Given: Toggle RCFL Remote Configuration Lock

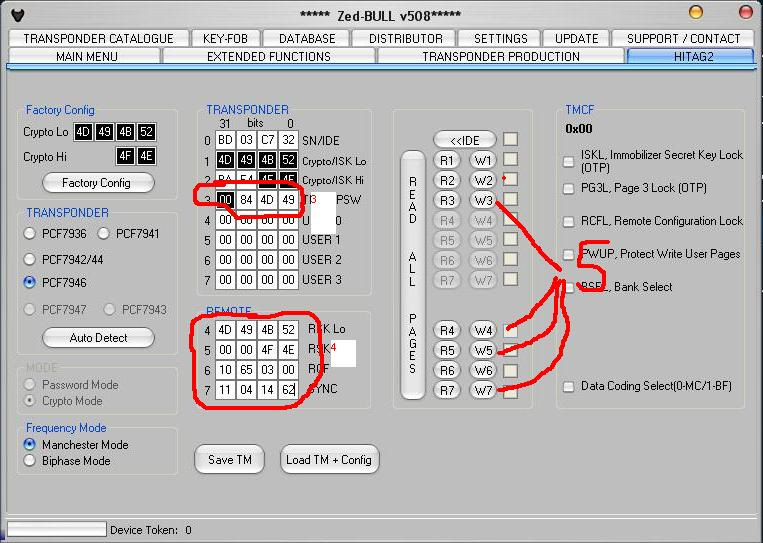Looking at the screenshot, I should pyautogui.click(x=568, y=221).
